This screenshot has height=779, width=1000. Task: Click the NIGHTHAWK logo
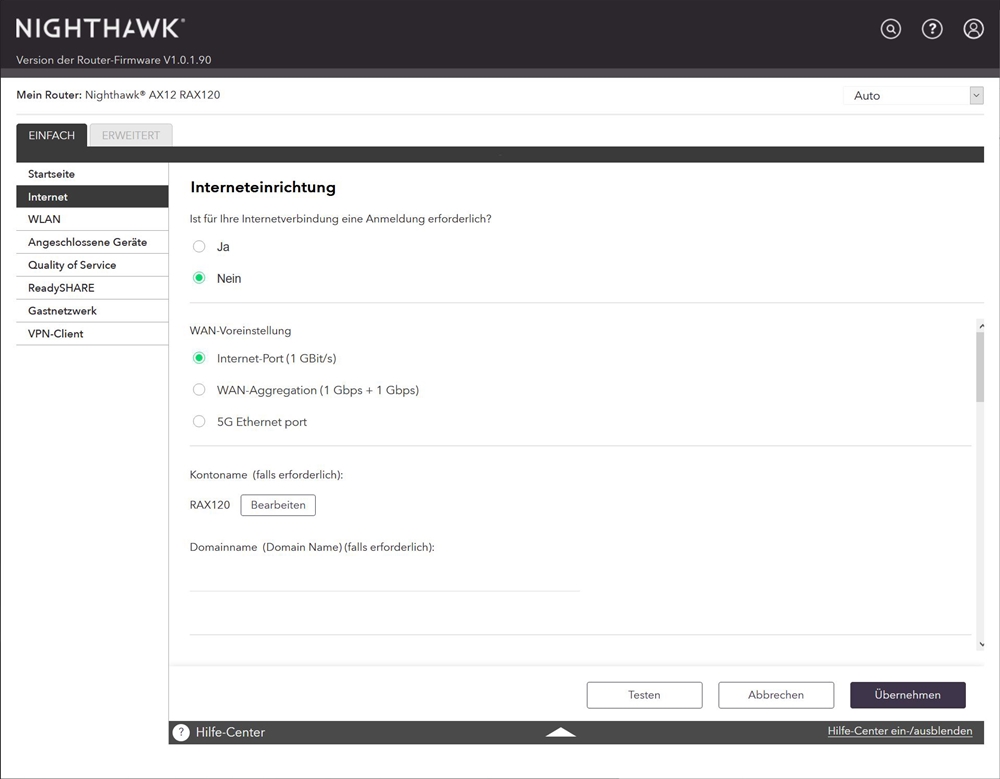100,28
